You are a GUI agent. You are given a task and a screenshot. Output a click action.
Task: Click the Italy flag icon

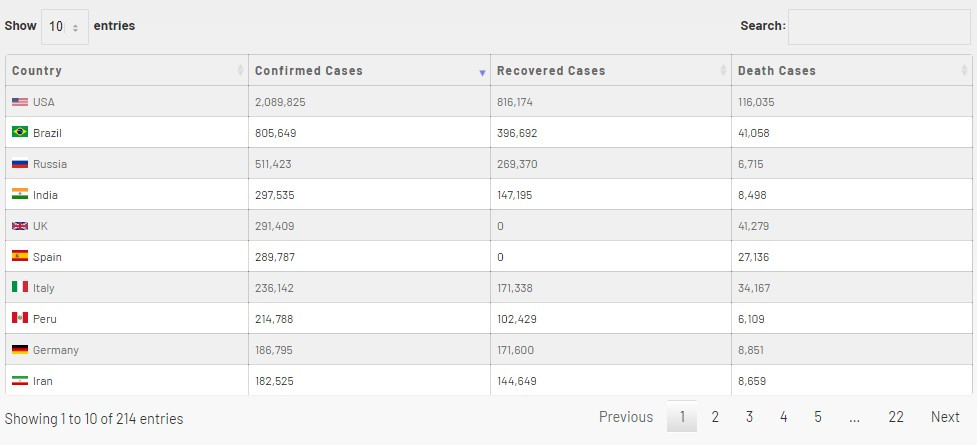(20, 288)
